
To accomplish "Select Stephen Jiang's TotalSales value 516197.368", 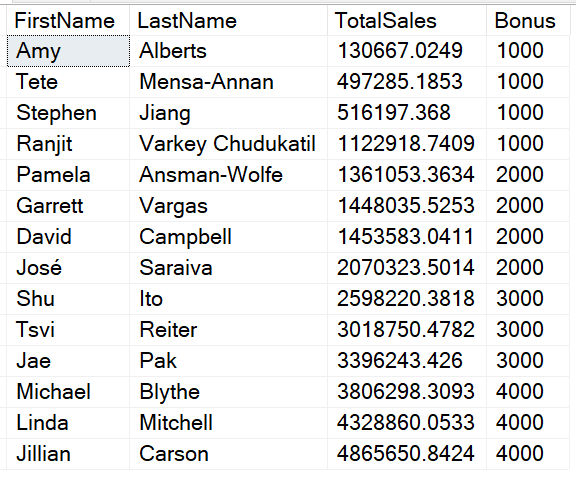I will coord(407,113).
